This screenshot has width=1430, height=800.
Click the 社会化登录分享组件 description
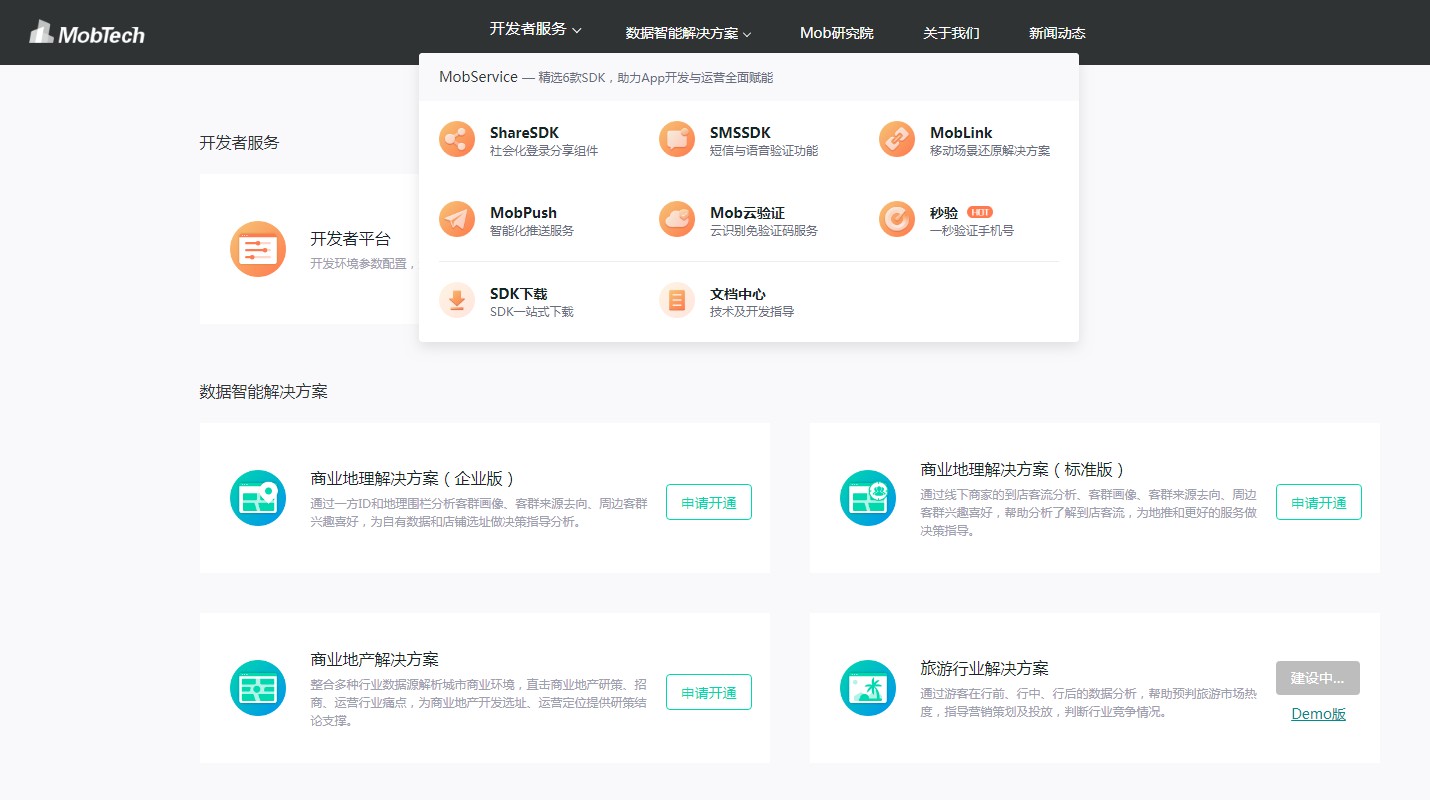544,151
